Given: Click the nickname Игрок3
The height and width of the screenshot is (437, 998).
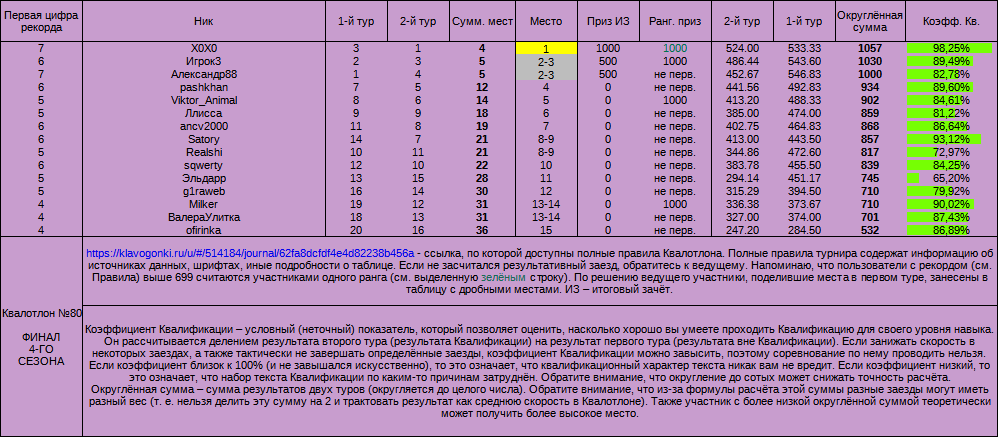Looking at the screenshot, I should click(204, 61).
